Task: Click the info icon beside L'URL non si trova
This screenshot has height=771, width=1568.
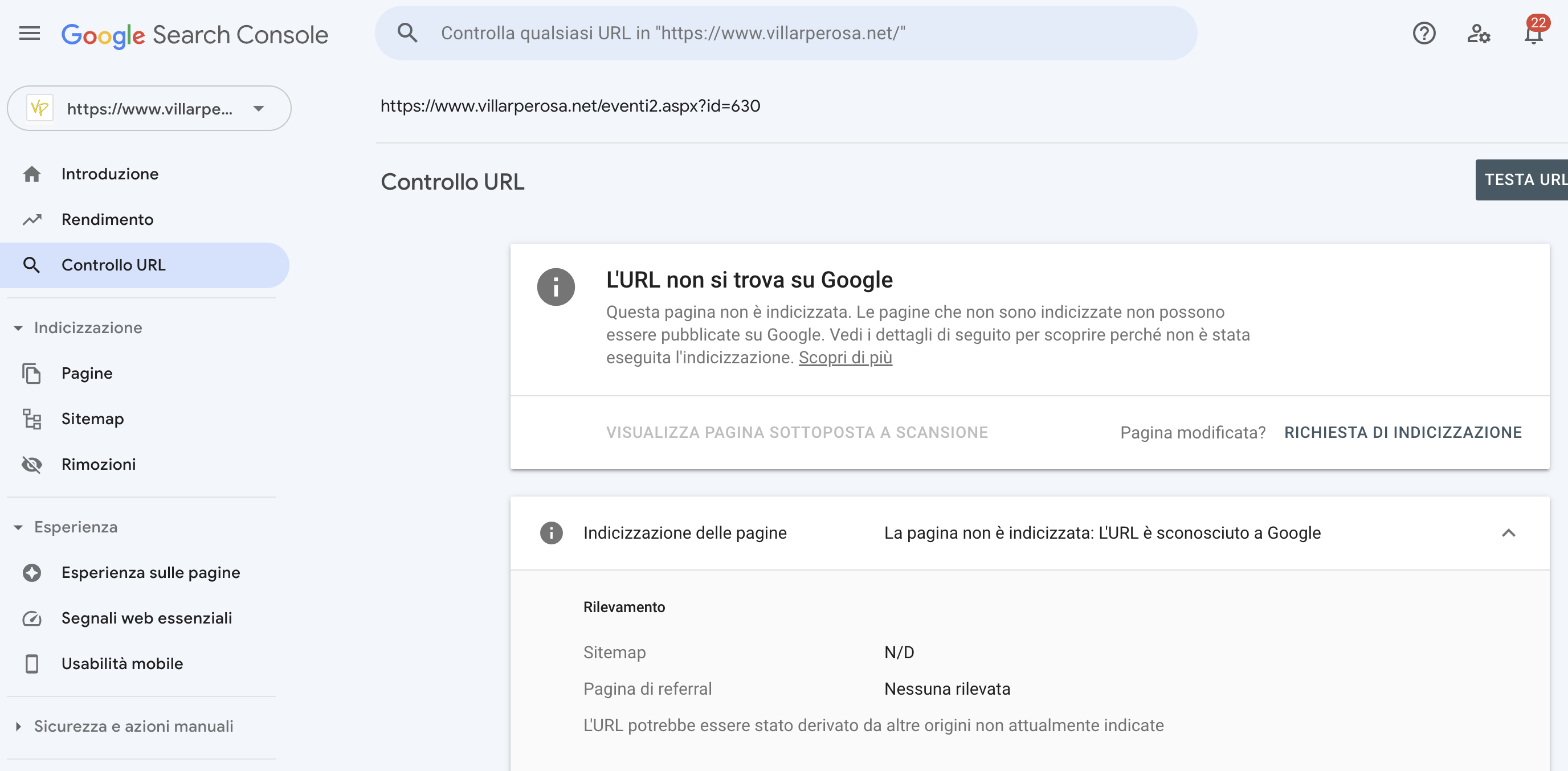Action: pyautogui.click(x=556, y=287)
